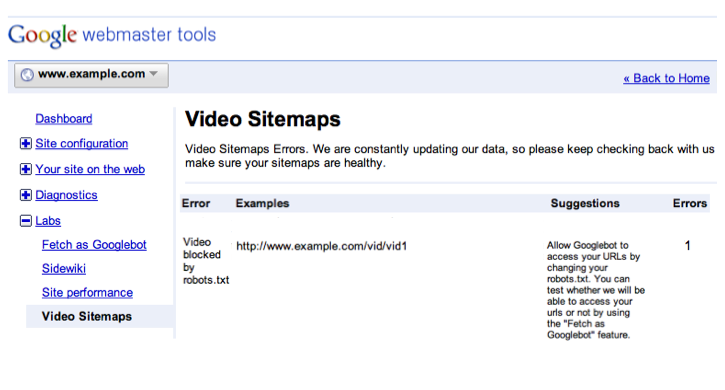Click the Google logo
Viewport: 725px width, 390px height.
coord(43,36)
